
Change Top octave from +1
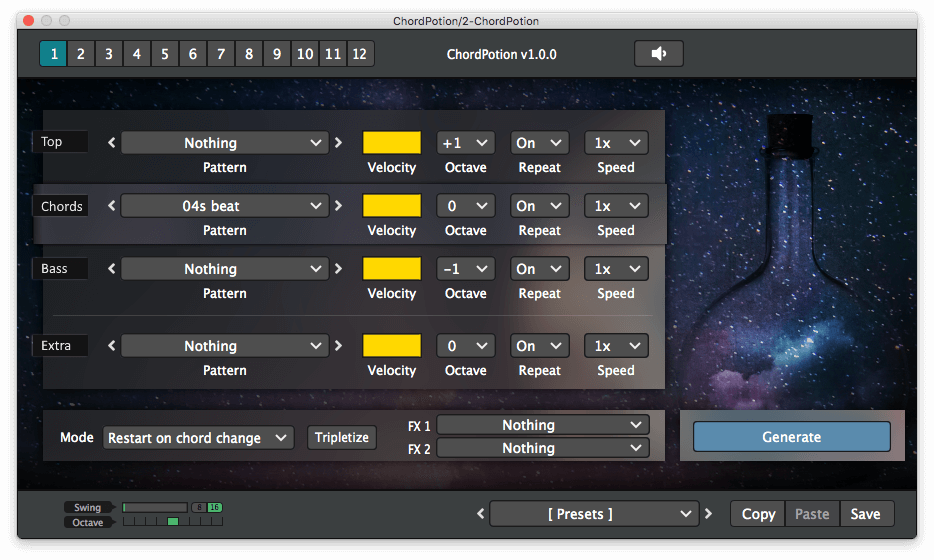point(465,143)
